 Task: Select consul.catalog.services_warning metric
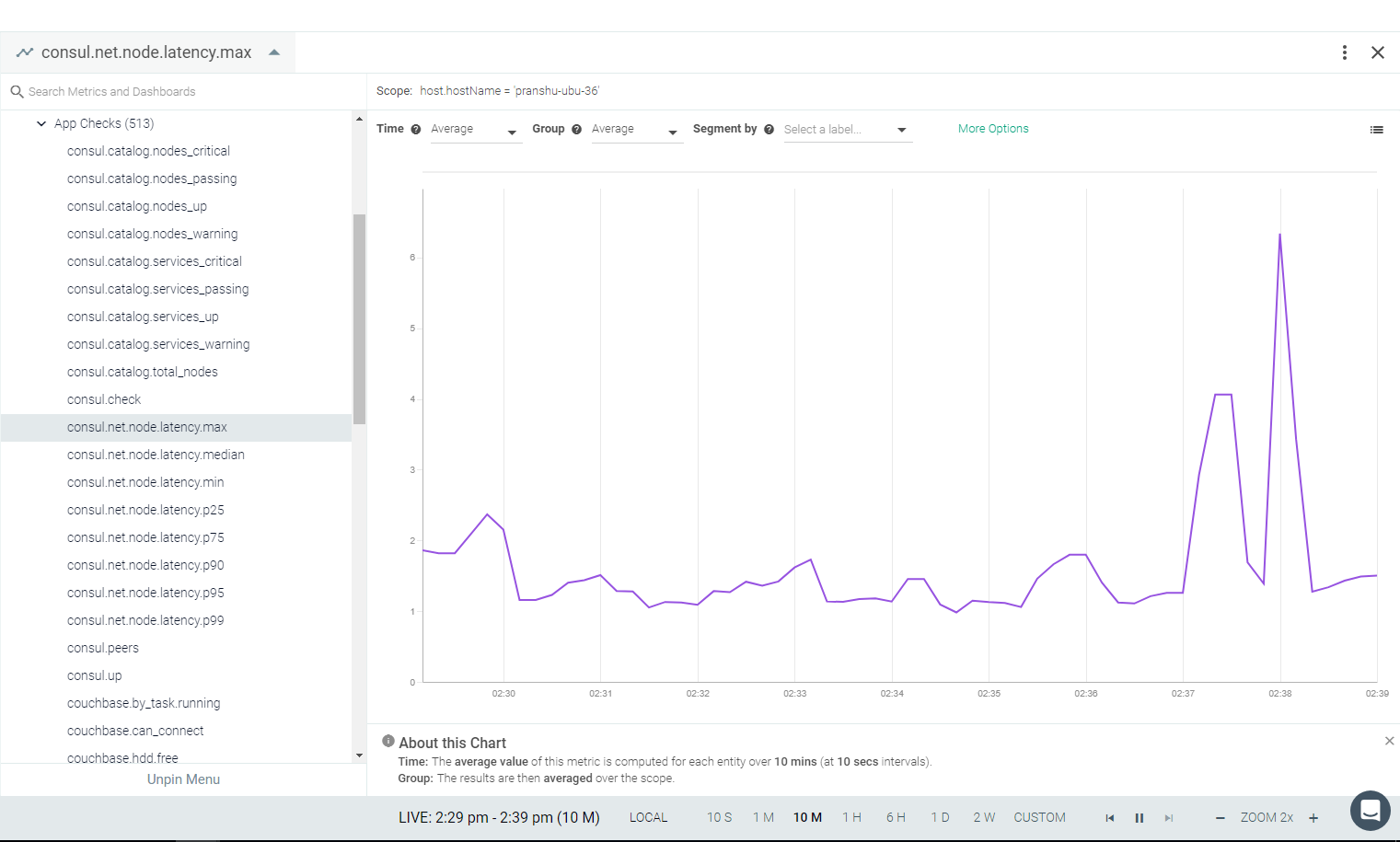177,344
